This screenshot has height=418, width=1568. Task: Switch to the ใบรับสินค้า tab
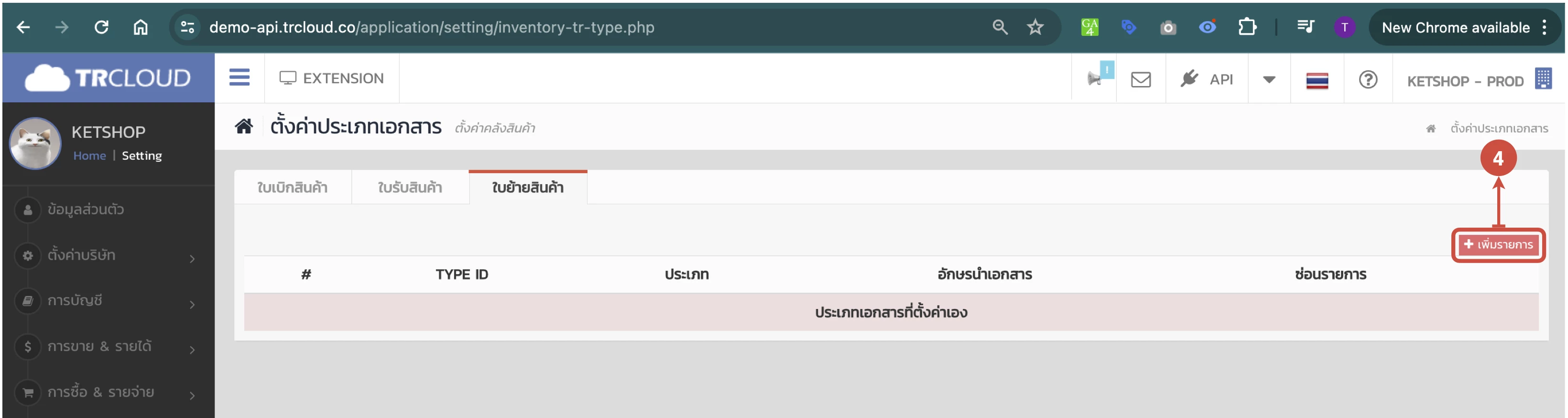point(410,187)
